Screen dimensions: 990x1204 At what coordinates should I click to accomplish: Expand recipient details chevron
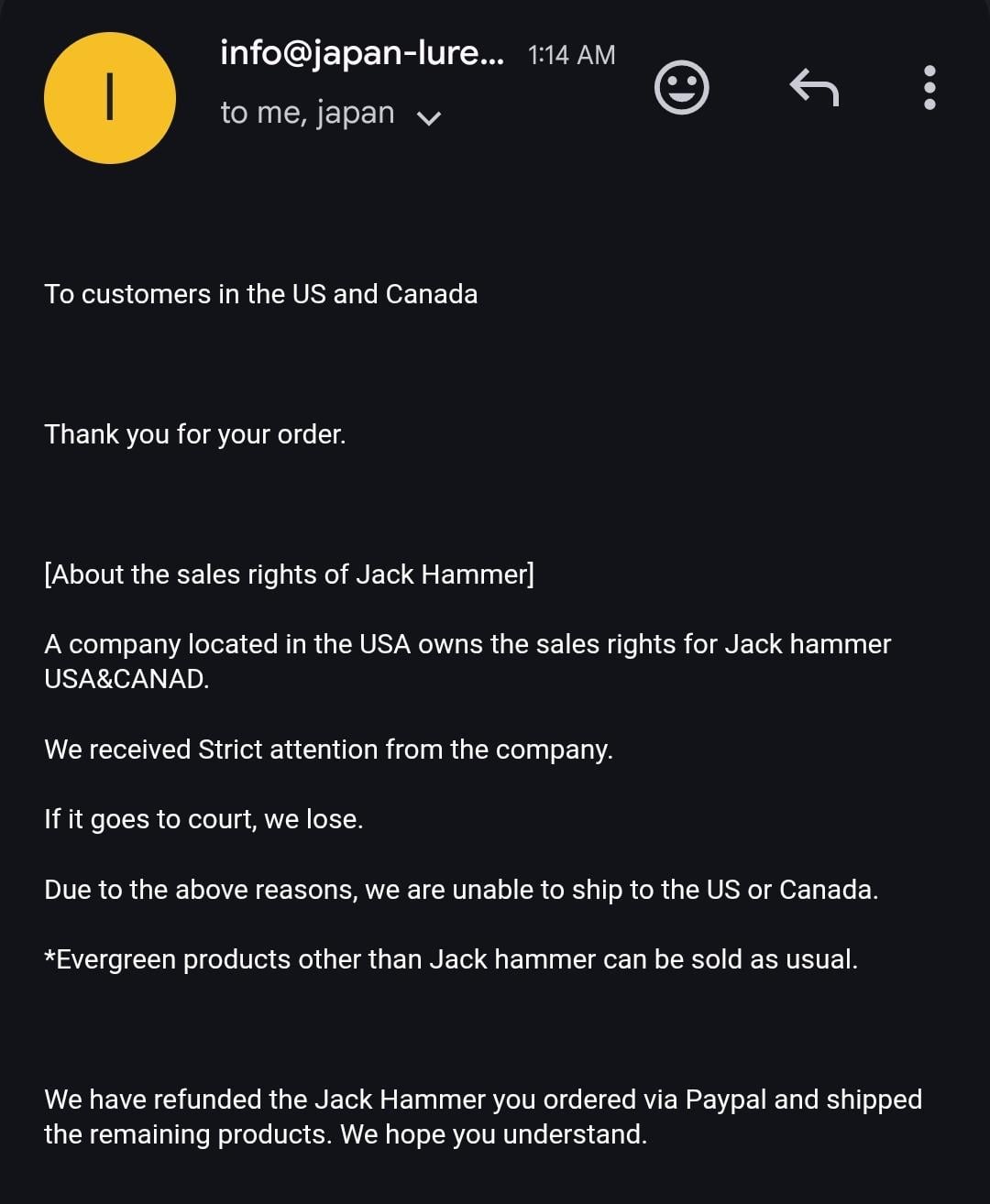coord(429,117)
